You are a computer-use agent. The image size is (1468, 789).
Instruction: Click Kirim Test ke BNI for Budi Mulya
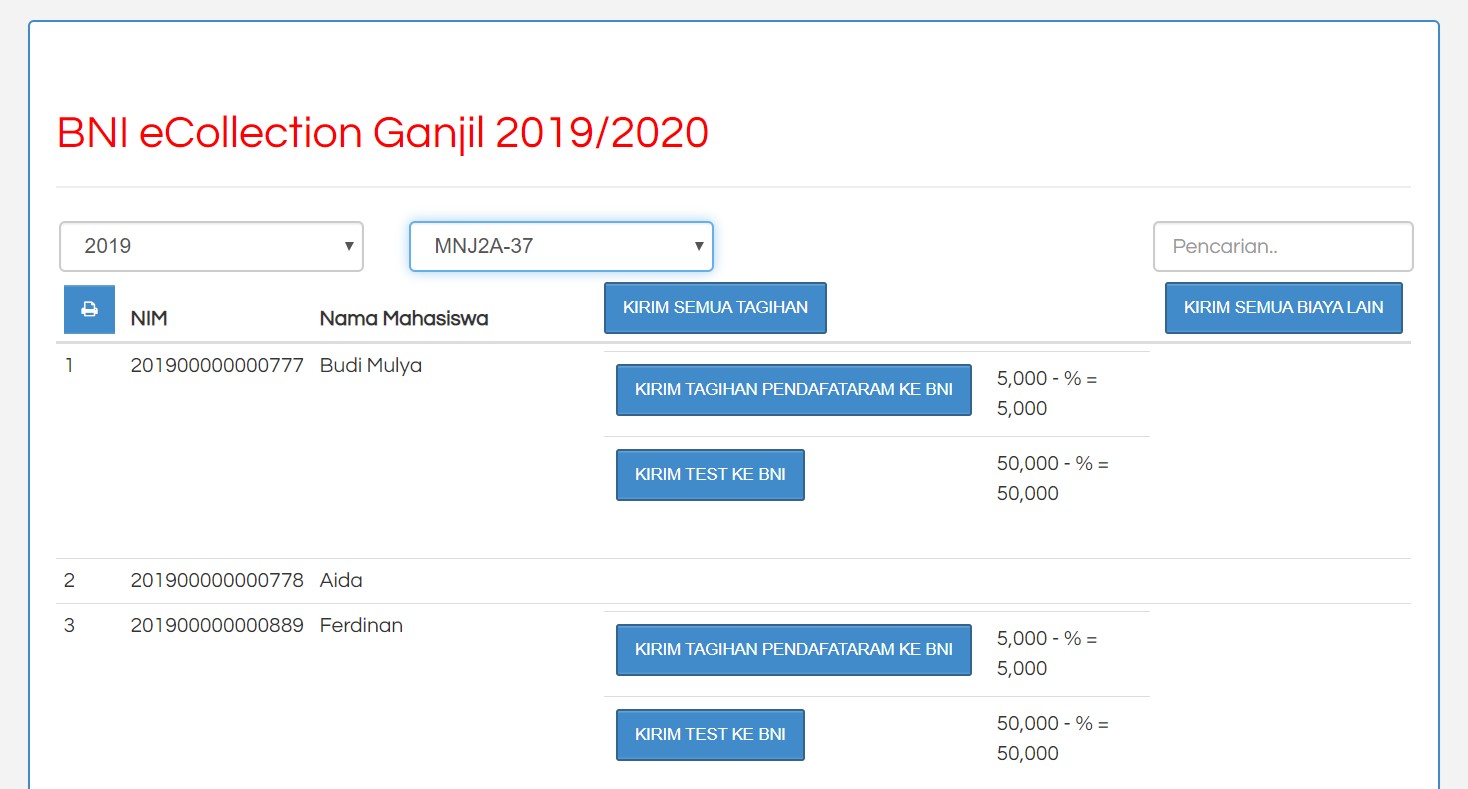pyautogui.click(x=710, y=475)
